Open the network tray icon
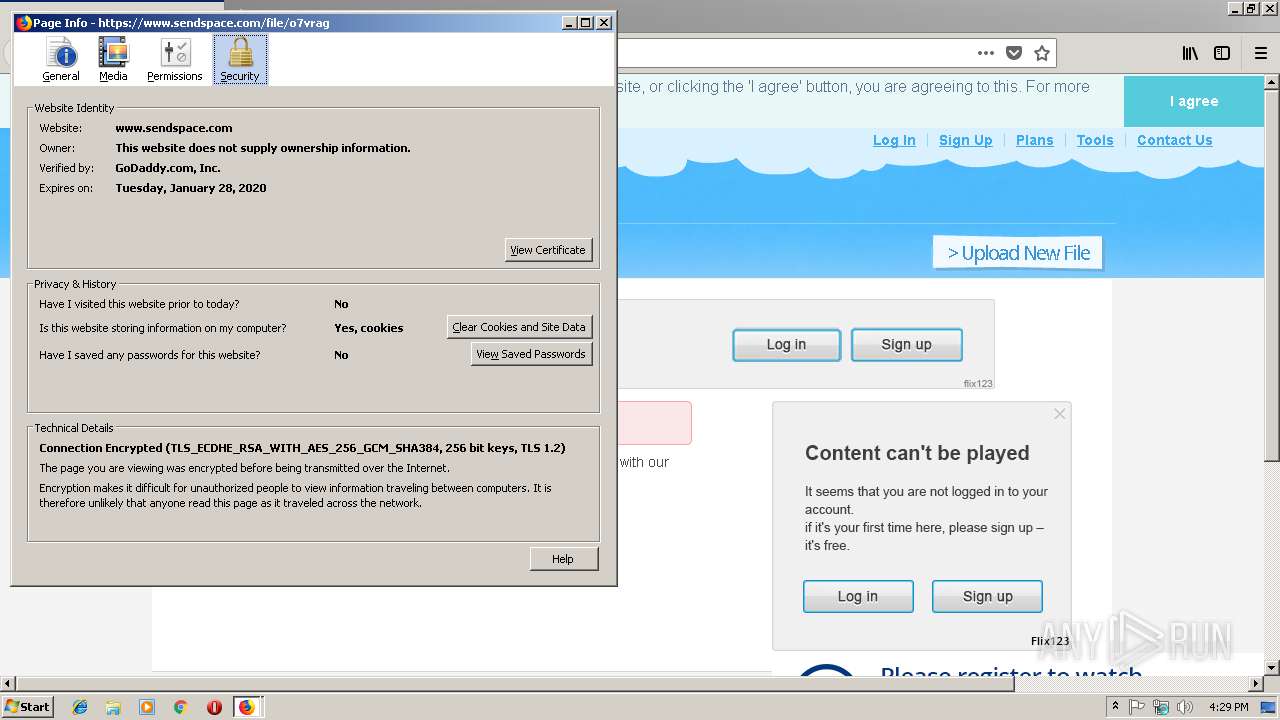 1161,707
